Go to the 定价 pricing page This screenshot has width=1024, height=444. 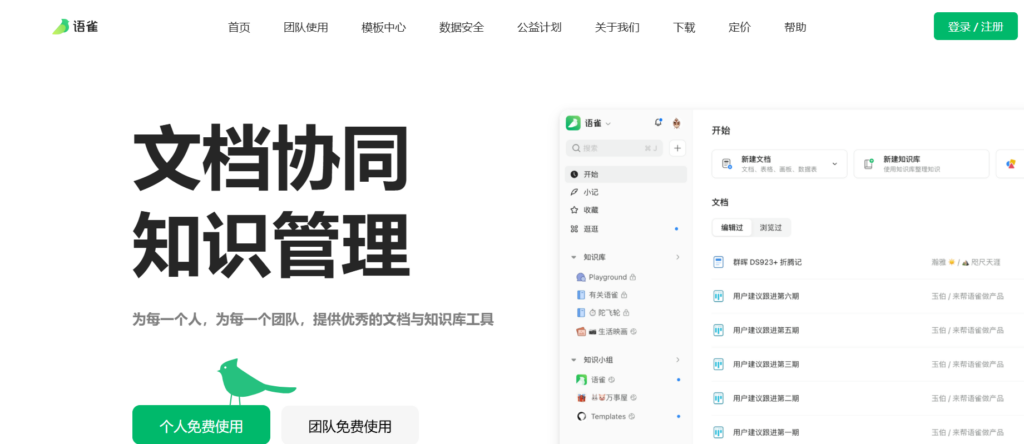pos(739,27)
